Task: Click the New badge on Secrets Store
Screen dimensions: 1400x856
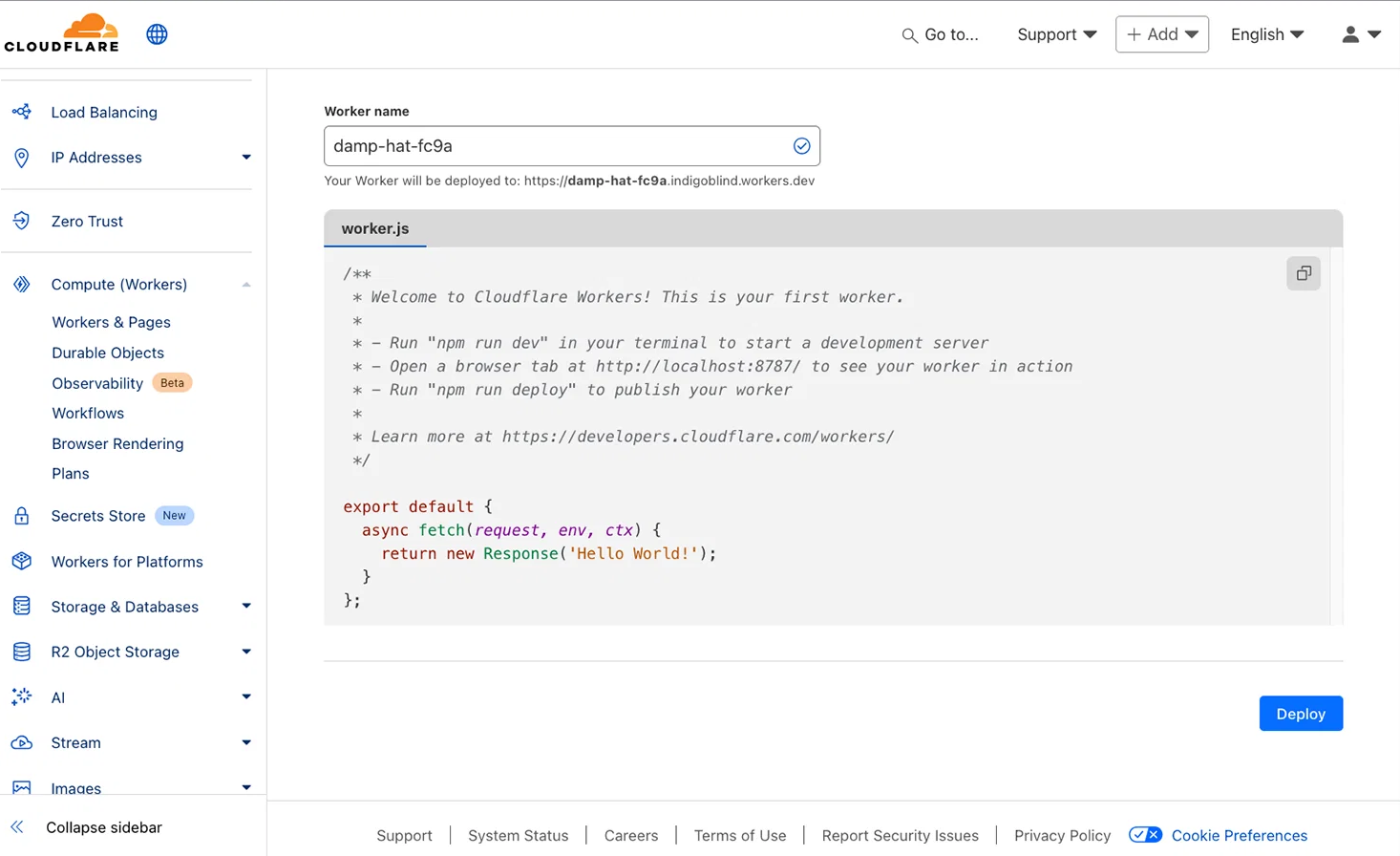Action: click(174, 516)
